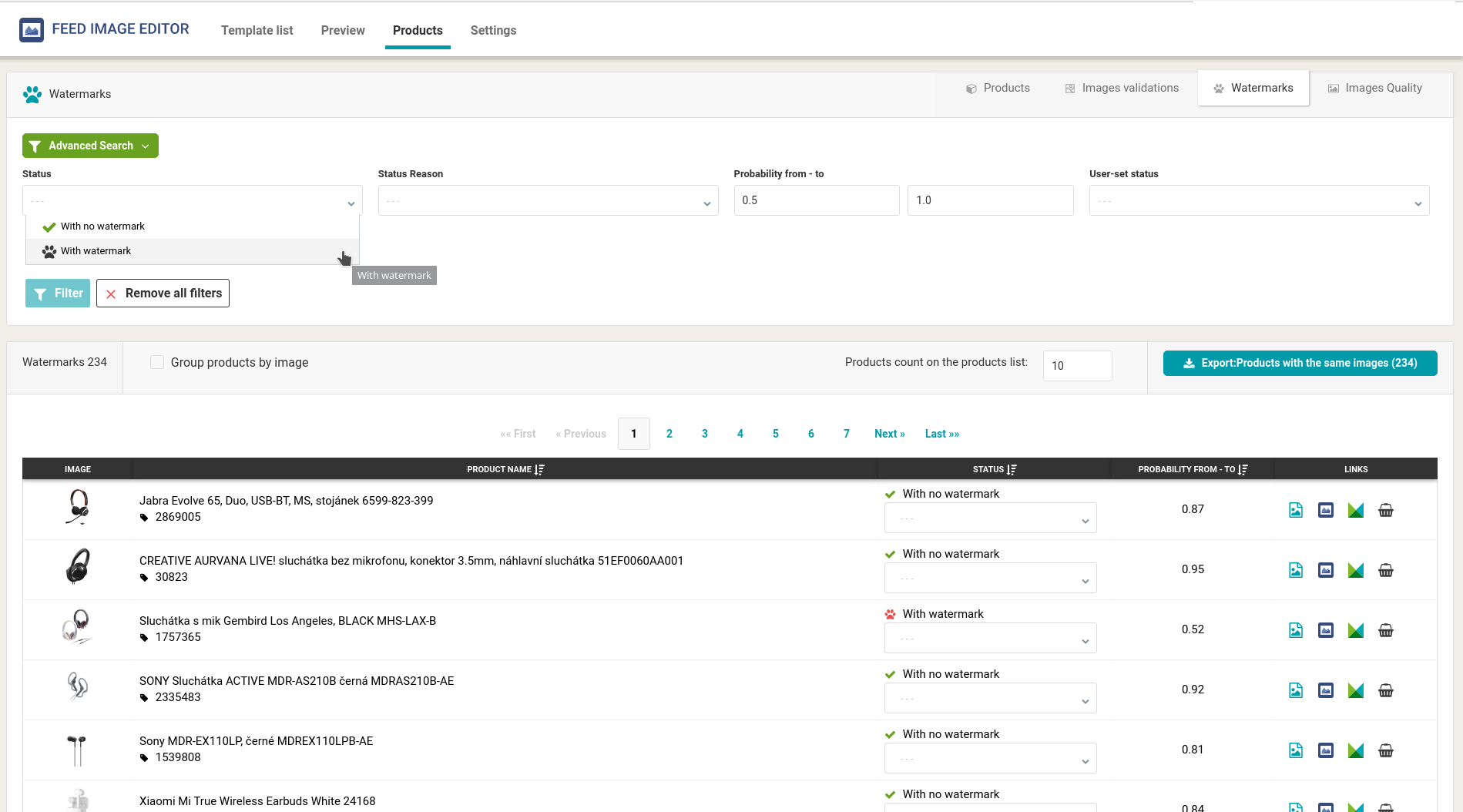
Task: Open editor icon for Gembird Los Angeles row
Action: [x=1326, y=630]
